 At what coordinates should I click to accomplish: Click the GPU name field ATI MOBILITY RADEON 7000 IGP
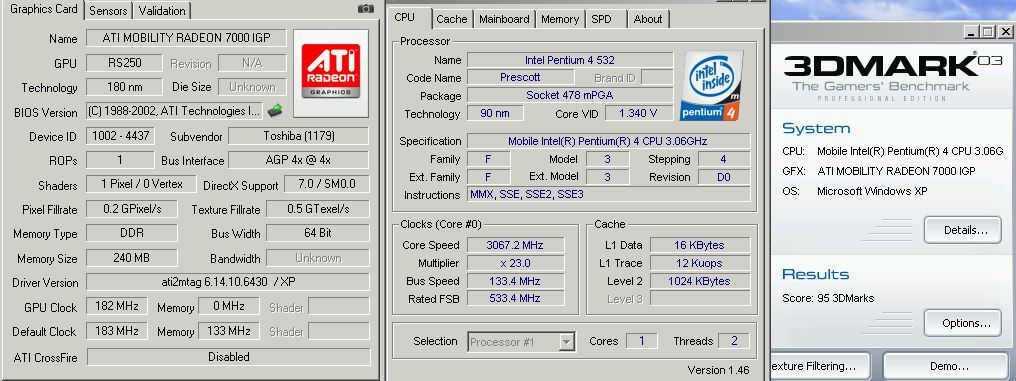[x=186, y=38]
